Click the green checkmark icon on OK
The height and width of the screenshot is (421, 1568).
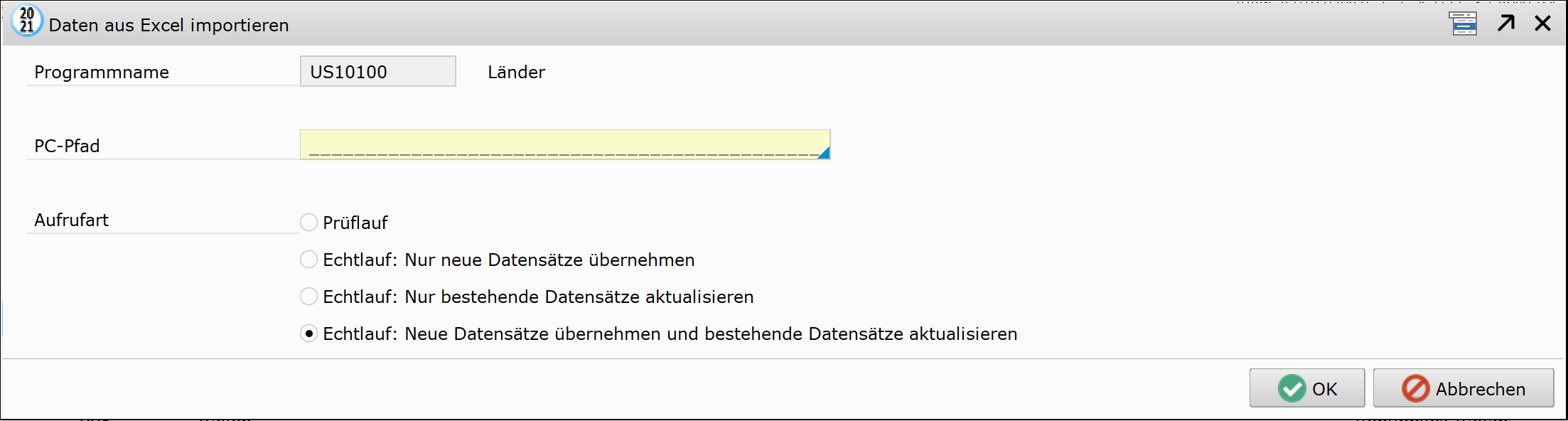pyautogui.click(x=1292, y=388)
